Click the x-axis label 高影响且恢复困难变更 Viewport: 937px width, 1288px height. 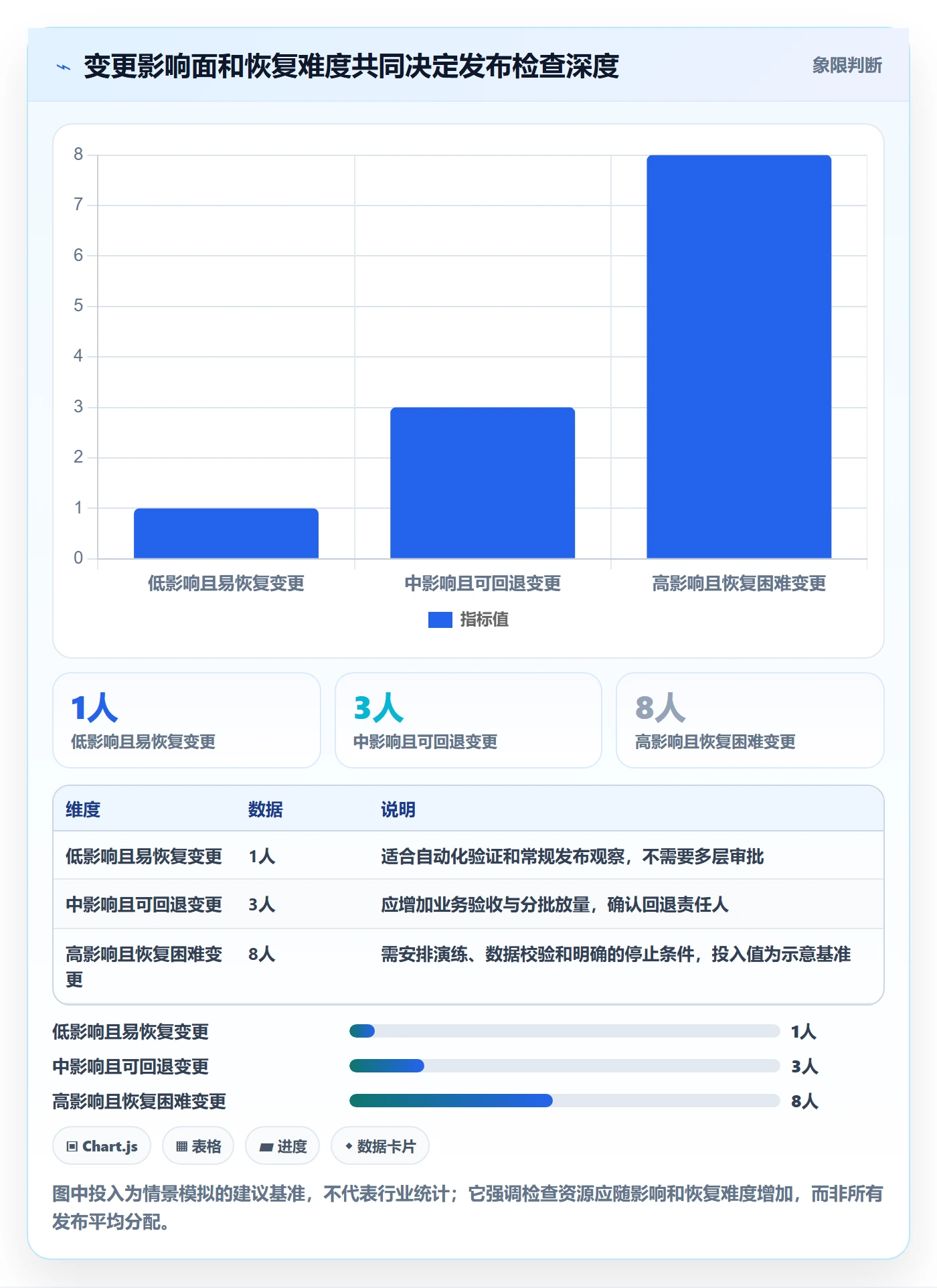(x=739, y=584)
